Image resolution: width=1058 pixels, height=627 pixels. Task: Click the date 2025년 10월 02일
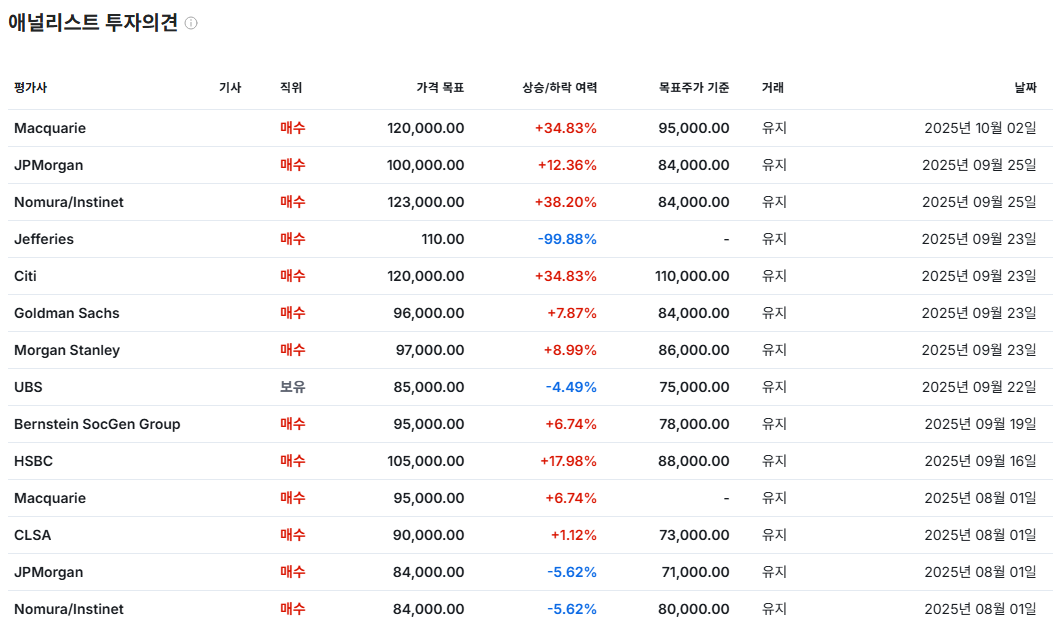tap(980, 128)
